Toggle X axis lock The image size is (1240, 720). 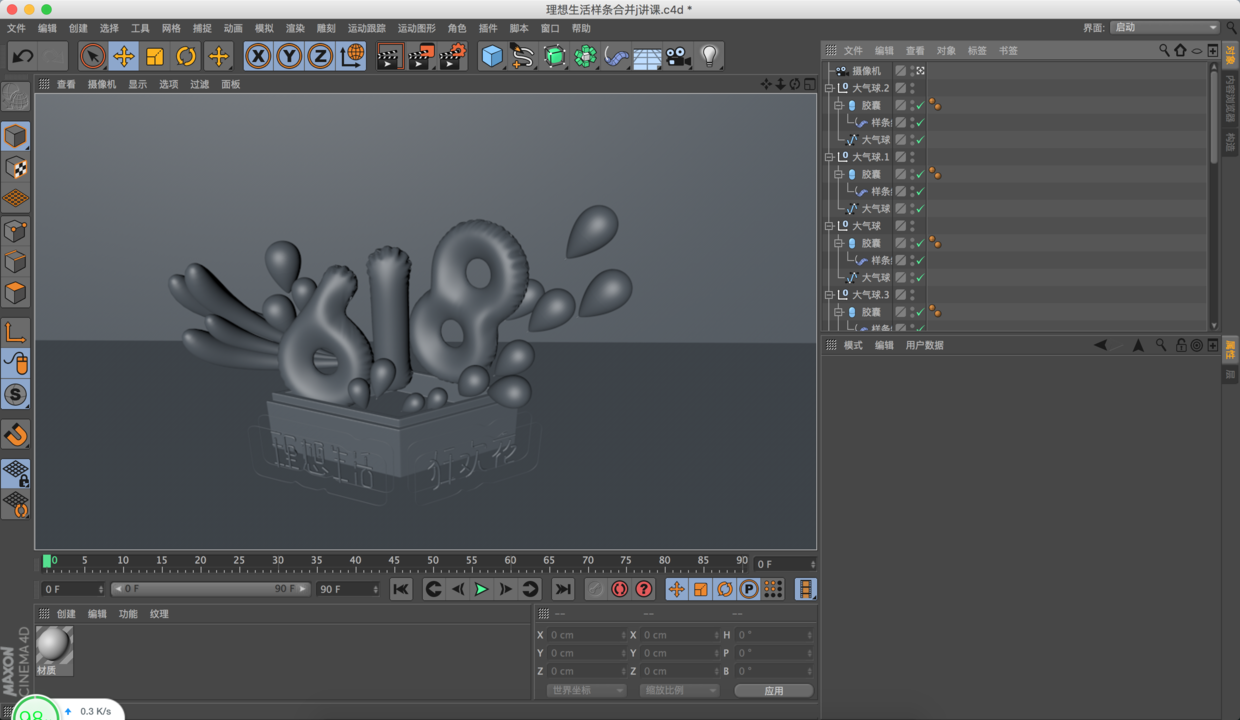tap(258, 56)
